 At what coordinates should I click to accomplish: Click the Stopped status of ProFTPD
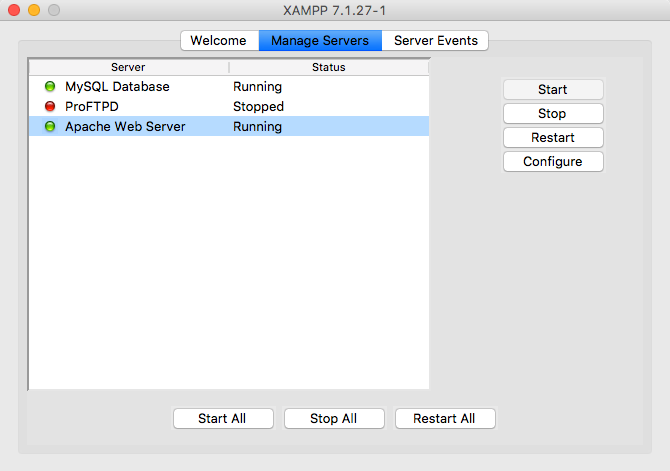259,106
